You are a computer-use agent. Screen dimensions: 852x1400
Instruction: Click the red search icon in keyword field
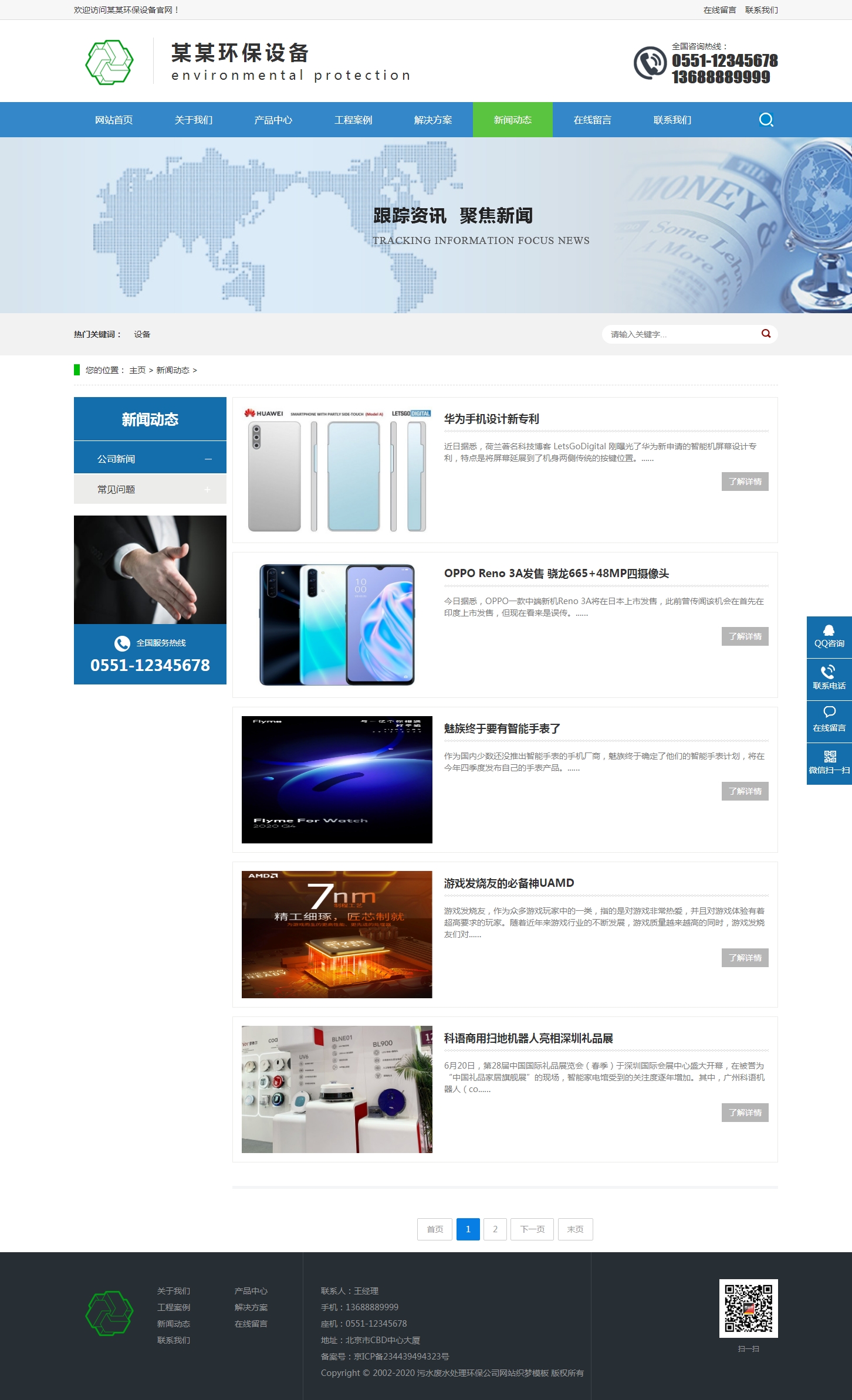tap(766, 334)
